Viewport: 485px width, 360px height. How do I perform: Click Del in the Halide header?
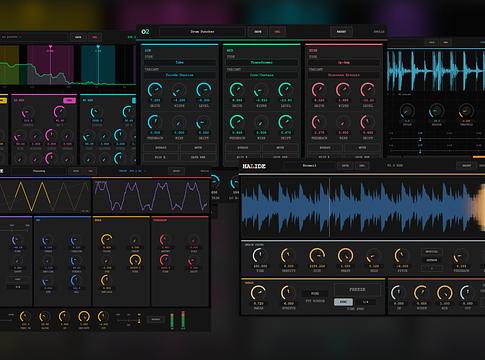pyautogui.click(x=362, y=166)
